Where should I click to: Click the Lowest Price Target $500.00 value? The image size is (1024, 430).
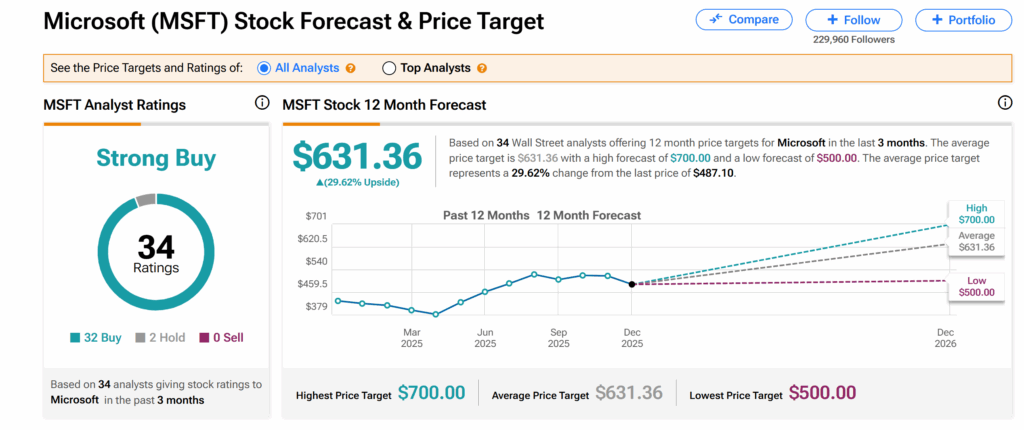(x=822, y=394)
